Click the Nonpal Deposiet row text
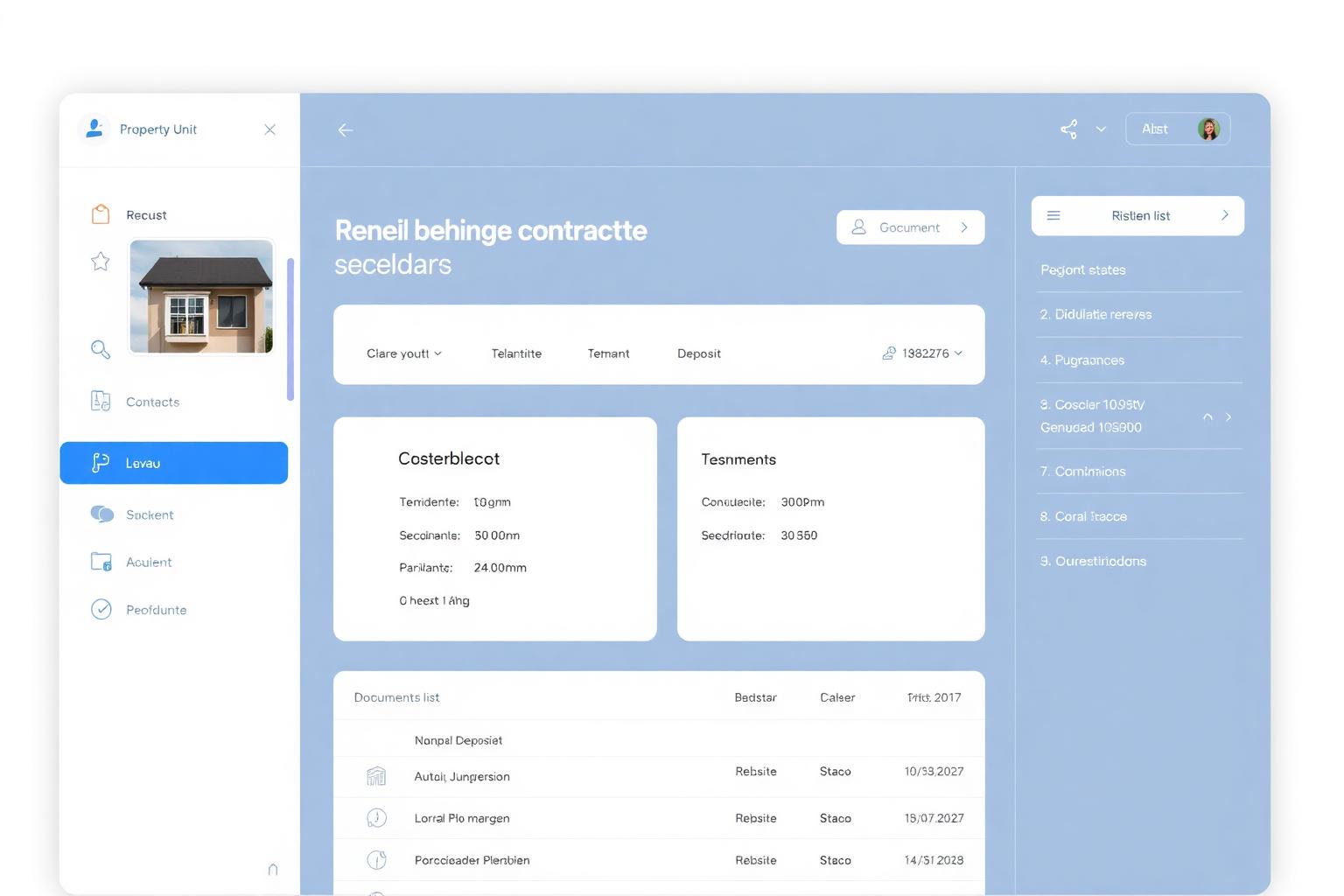Viewport: 1344px width, 896px height. pyautogui.click(x=458, y=740)
